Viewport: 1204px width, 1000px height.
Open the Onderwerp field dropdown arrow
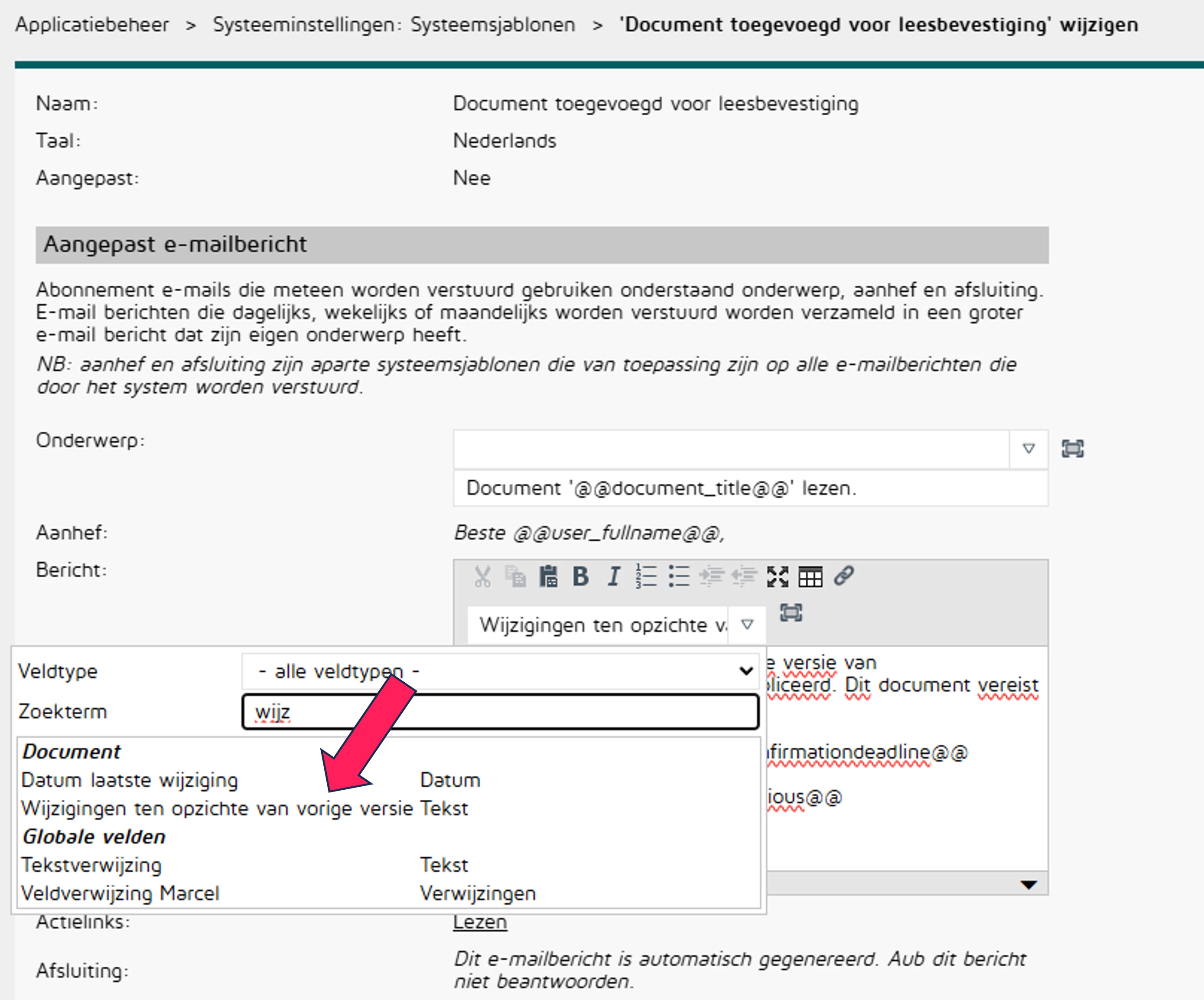[1028, 448]
